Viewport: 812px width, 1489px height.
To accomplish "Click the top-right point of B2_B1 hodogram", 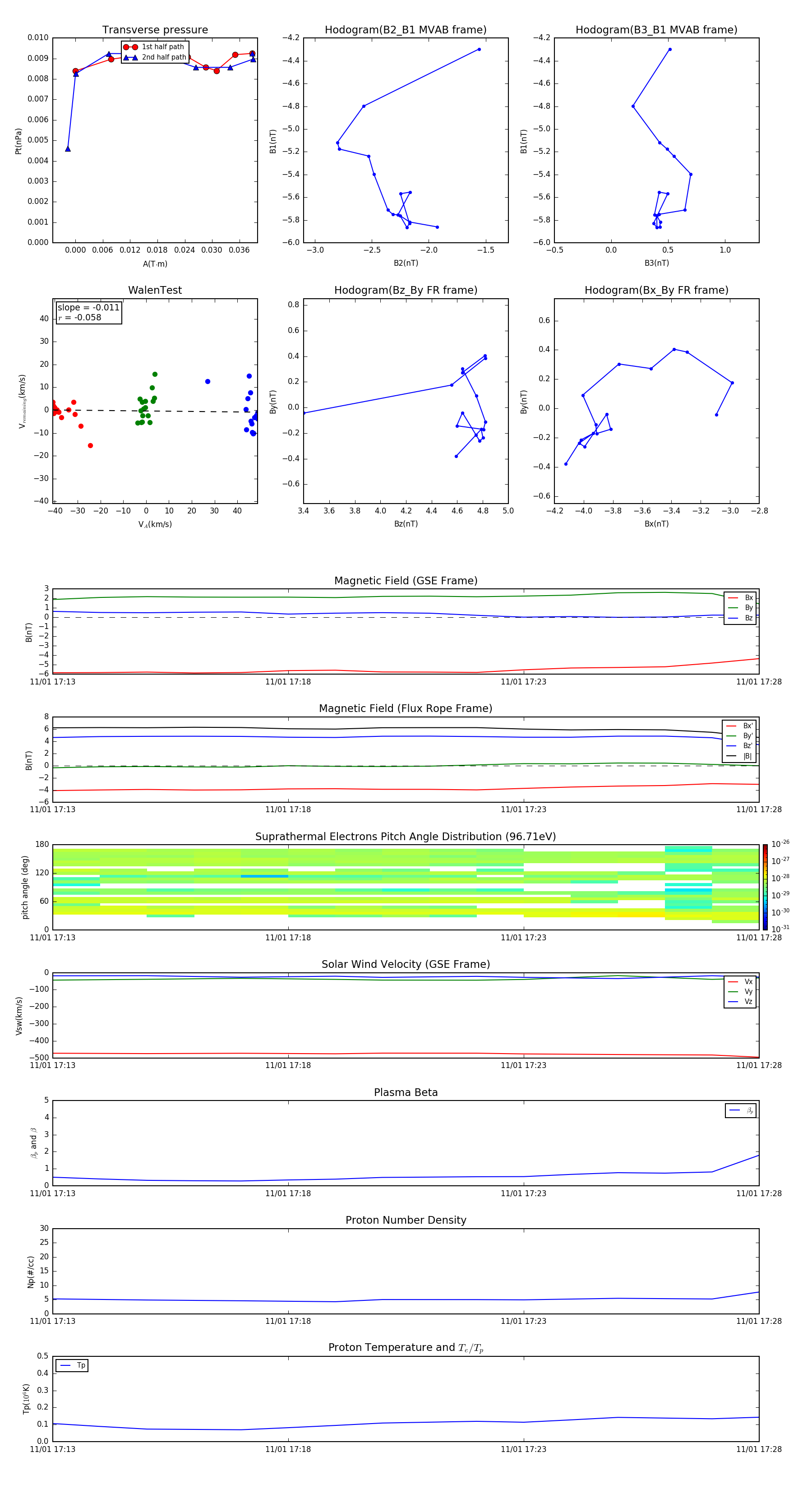I will 479,50.
